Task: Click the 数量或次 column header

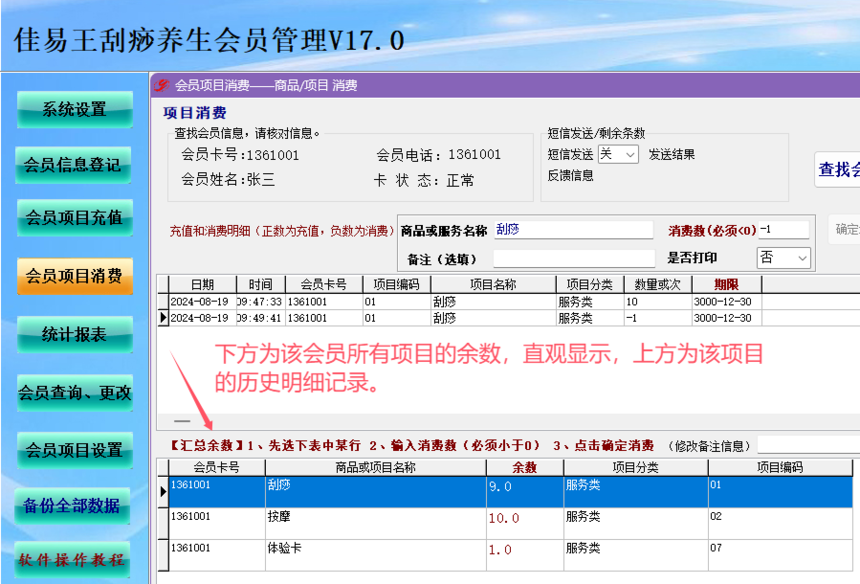Action: pos(658,285)
